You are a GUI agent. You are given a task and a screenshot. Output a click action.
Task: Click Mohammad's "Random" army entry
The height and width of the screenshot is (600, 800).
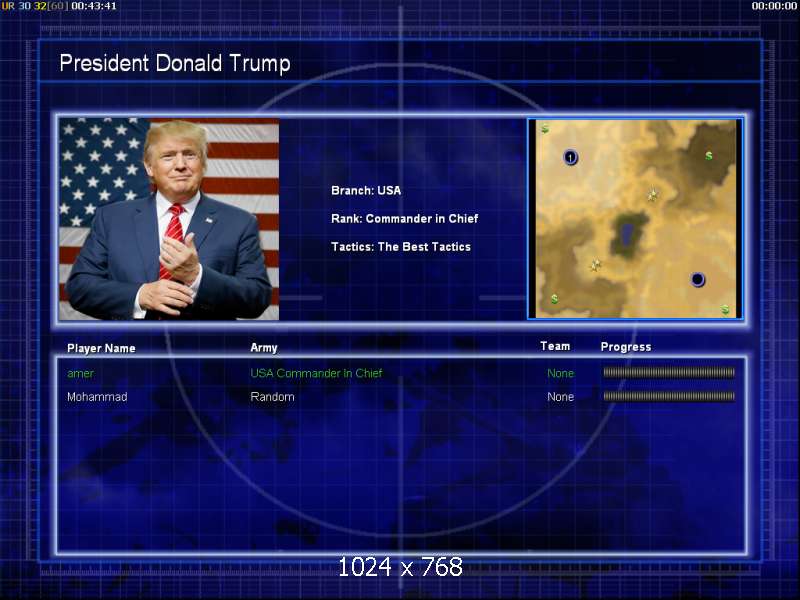(x=272, y=397)
